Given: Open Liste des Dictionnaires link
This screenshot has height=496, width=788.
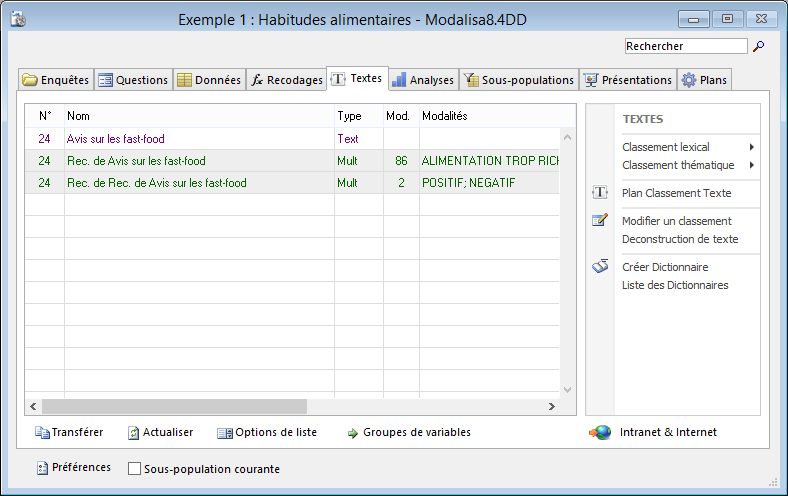Looking at the screenshot, I should [x=675, y=285].
